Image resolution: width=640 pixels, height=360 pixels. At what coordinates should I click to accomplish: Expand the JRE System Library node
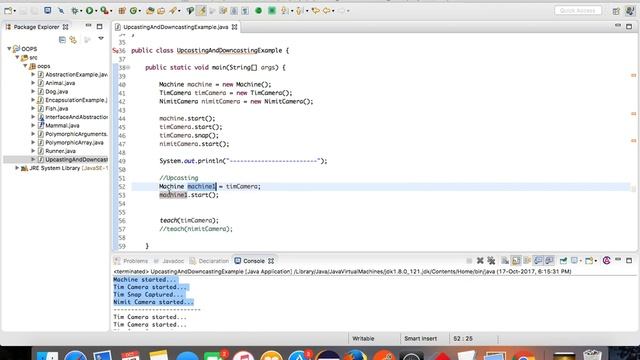pyautogui.click(x=17, y=168)
